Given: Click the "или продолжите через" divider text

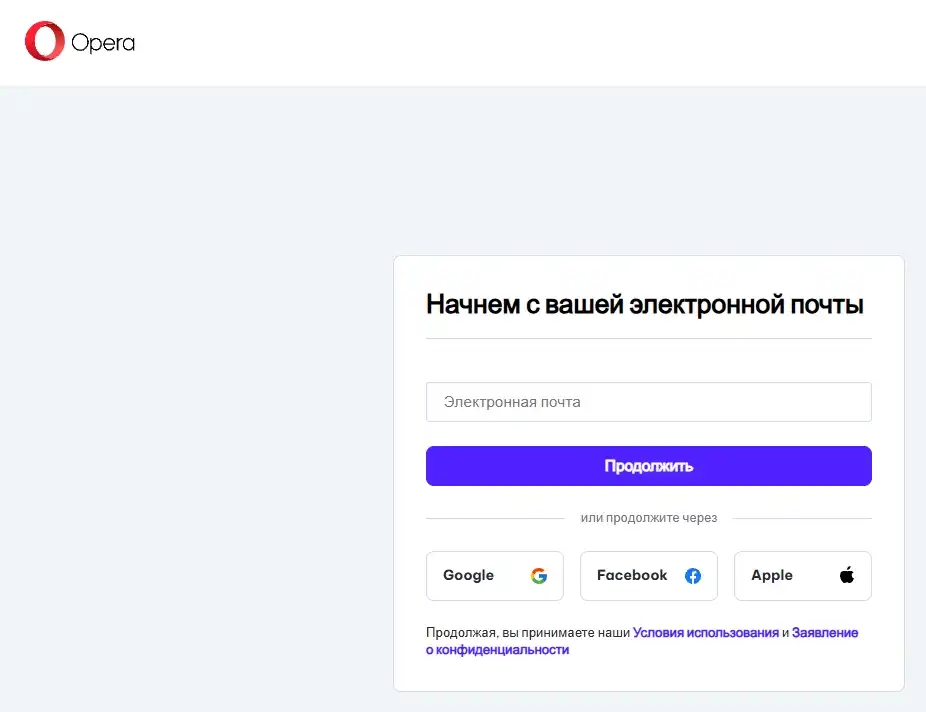Looking at the screenshot, I should 648,518.
